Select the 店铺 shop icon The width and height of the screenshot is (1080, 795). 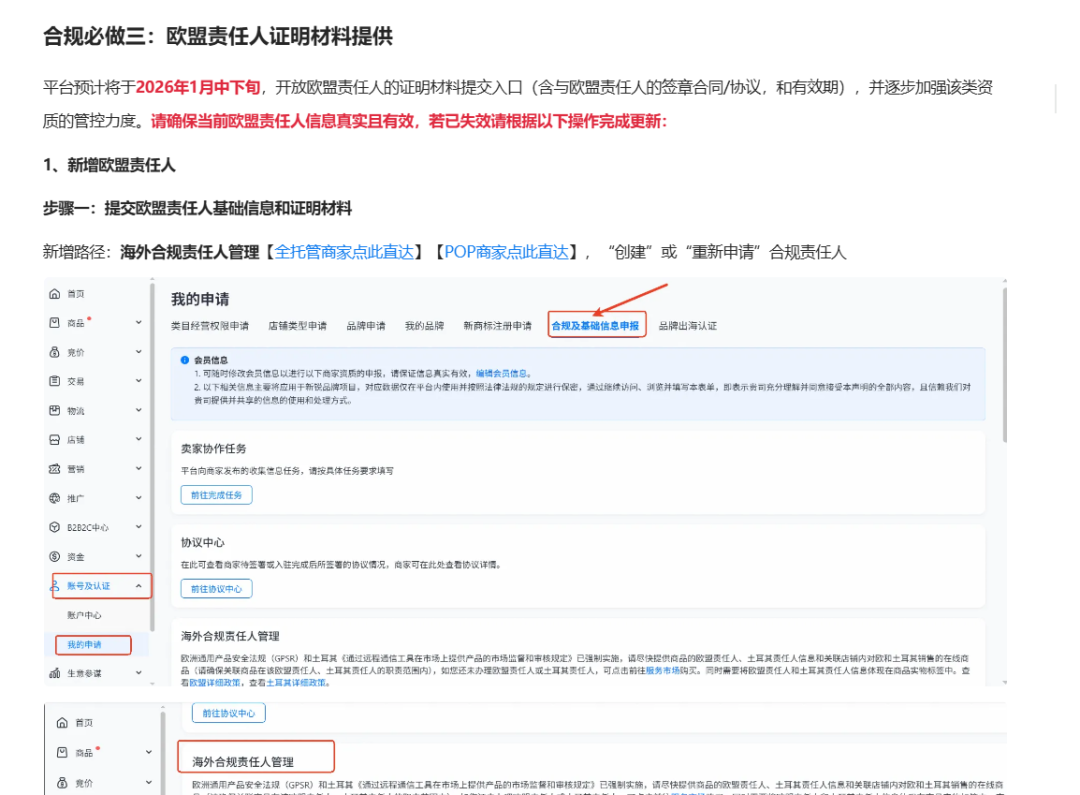tap(55, 438)
